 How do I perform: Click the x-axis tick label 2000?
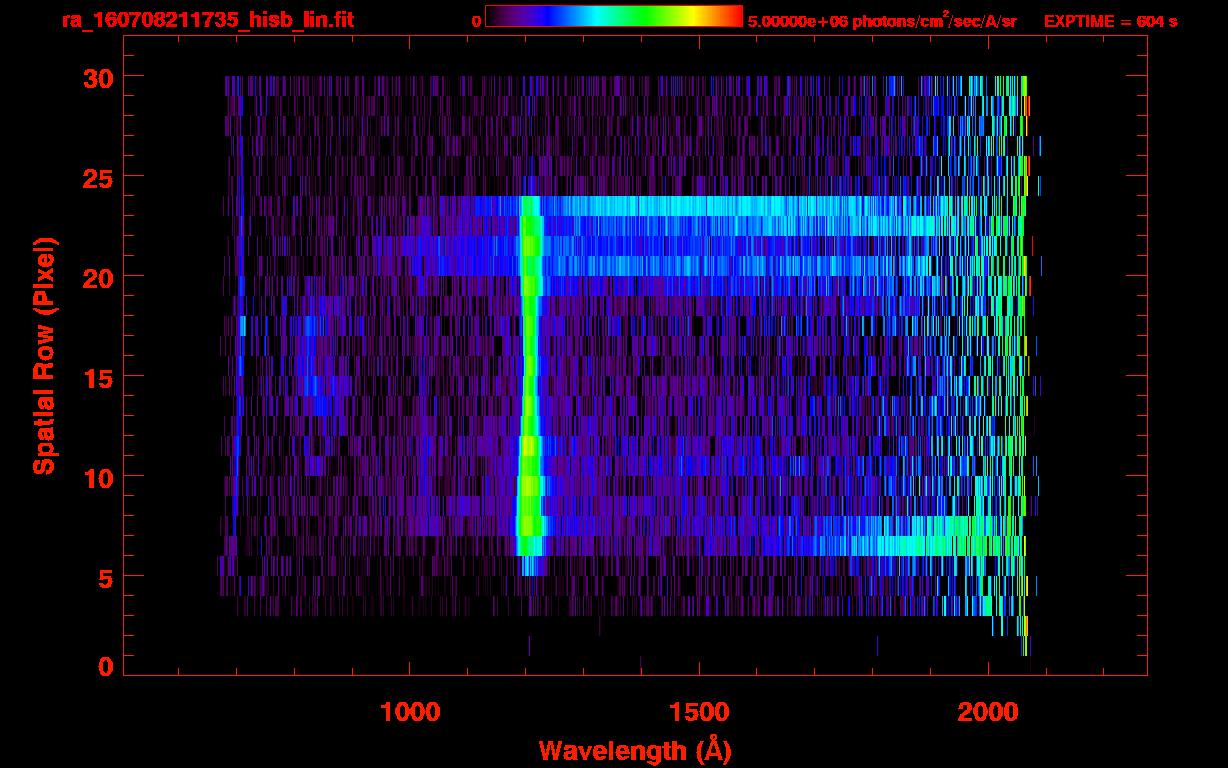point(988,712)
